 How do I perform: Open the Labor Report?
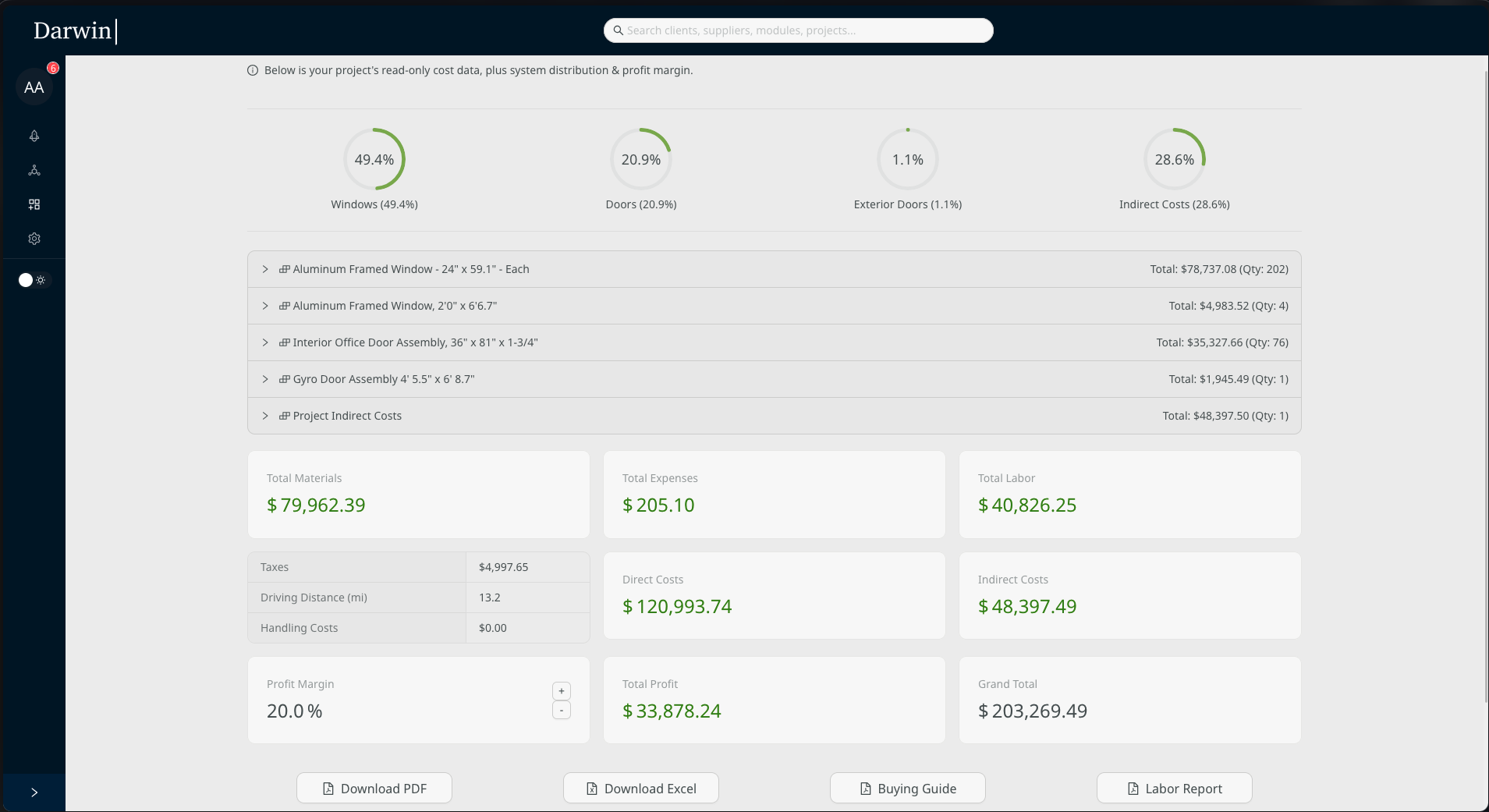pos(1173,788)
